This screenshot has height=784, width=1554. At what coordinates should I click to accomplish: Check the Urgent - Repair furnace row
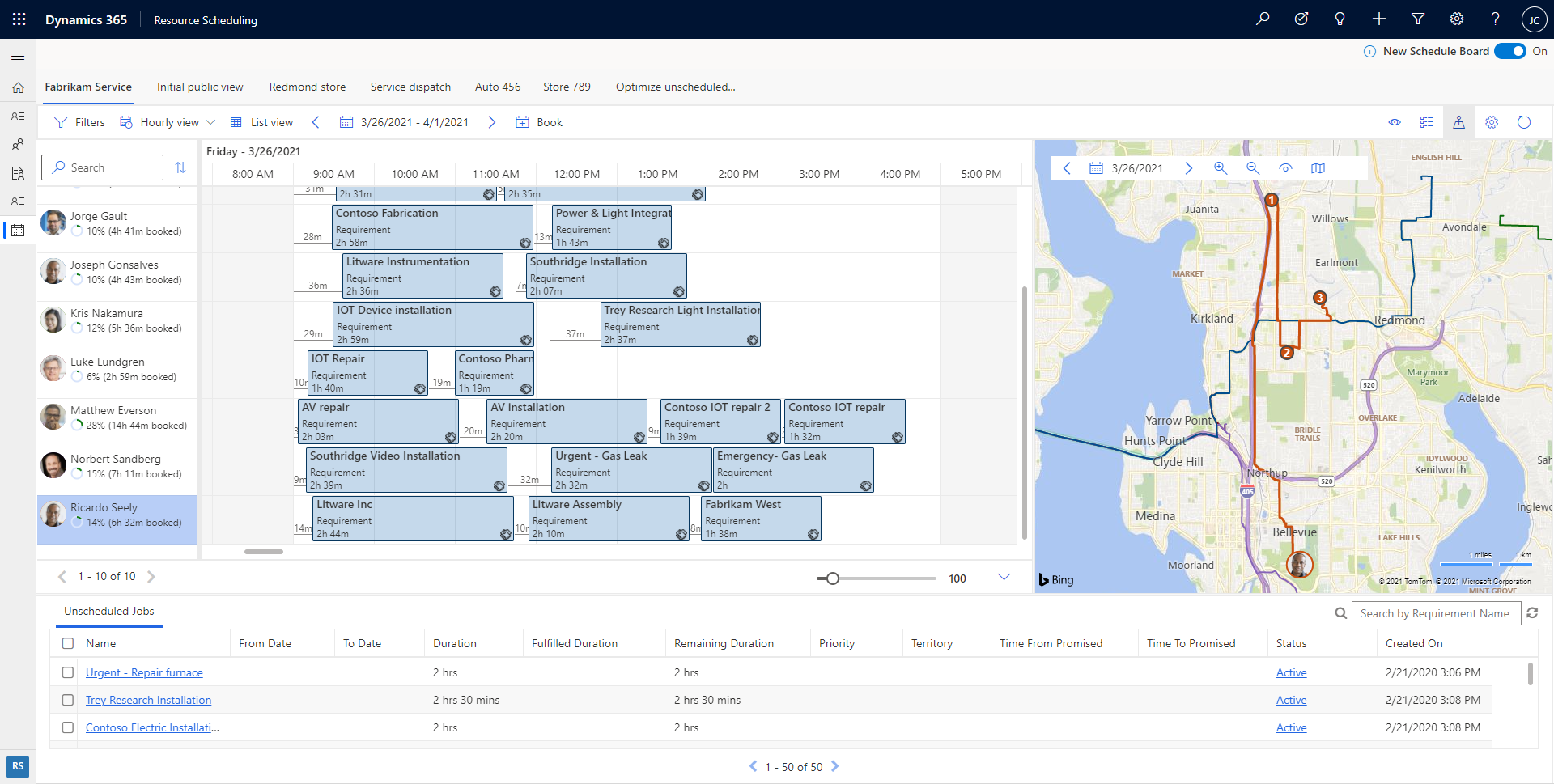68,672
